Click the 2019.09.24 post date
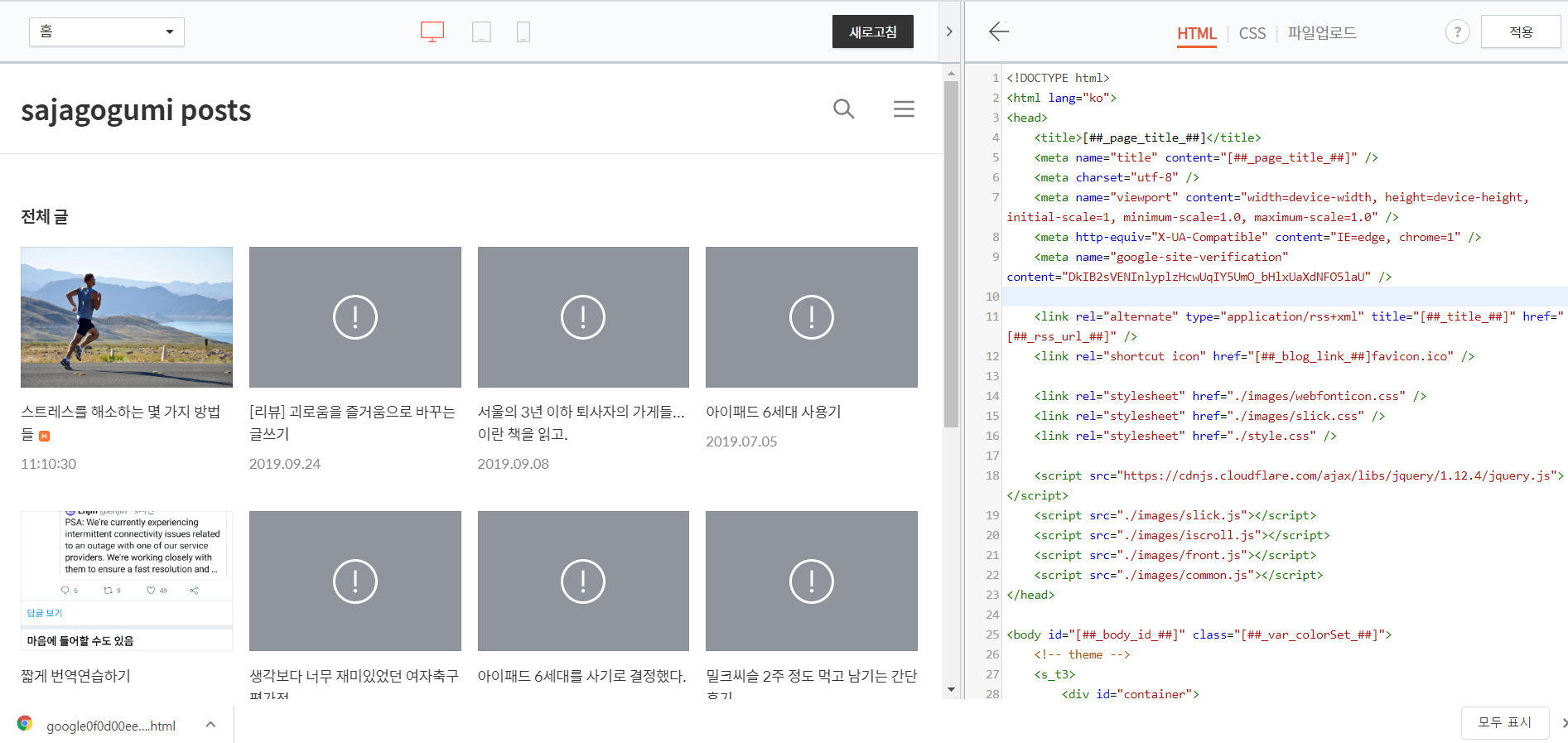 [285, 464]
